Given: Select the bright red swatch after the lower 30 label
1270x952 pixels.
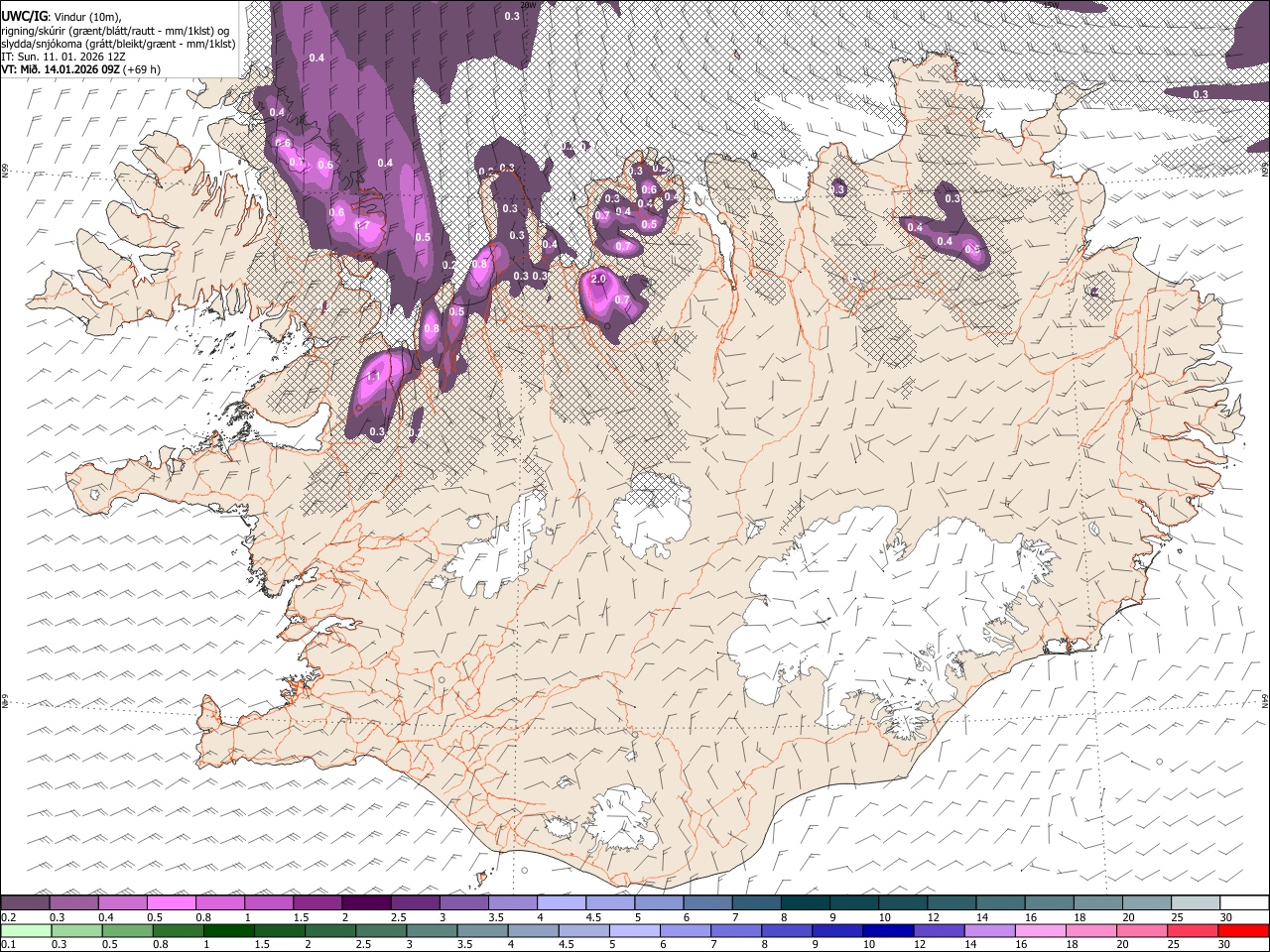Looking at the screenshot, I should point(1244,930).
